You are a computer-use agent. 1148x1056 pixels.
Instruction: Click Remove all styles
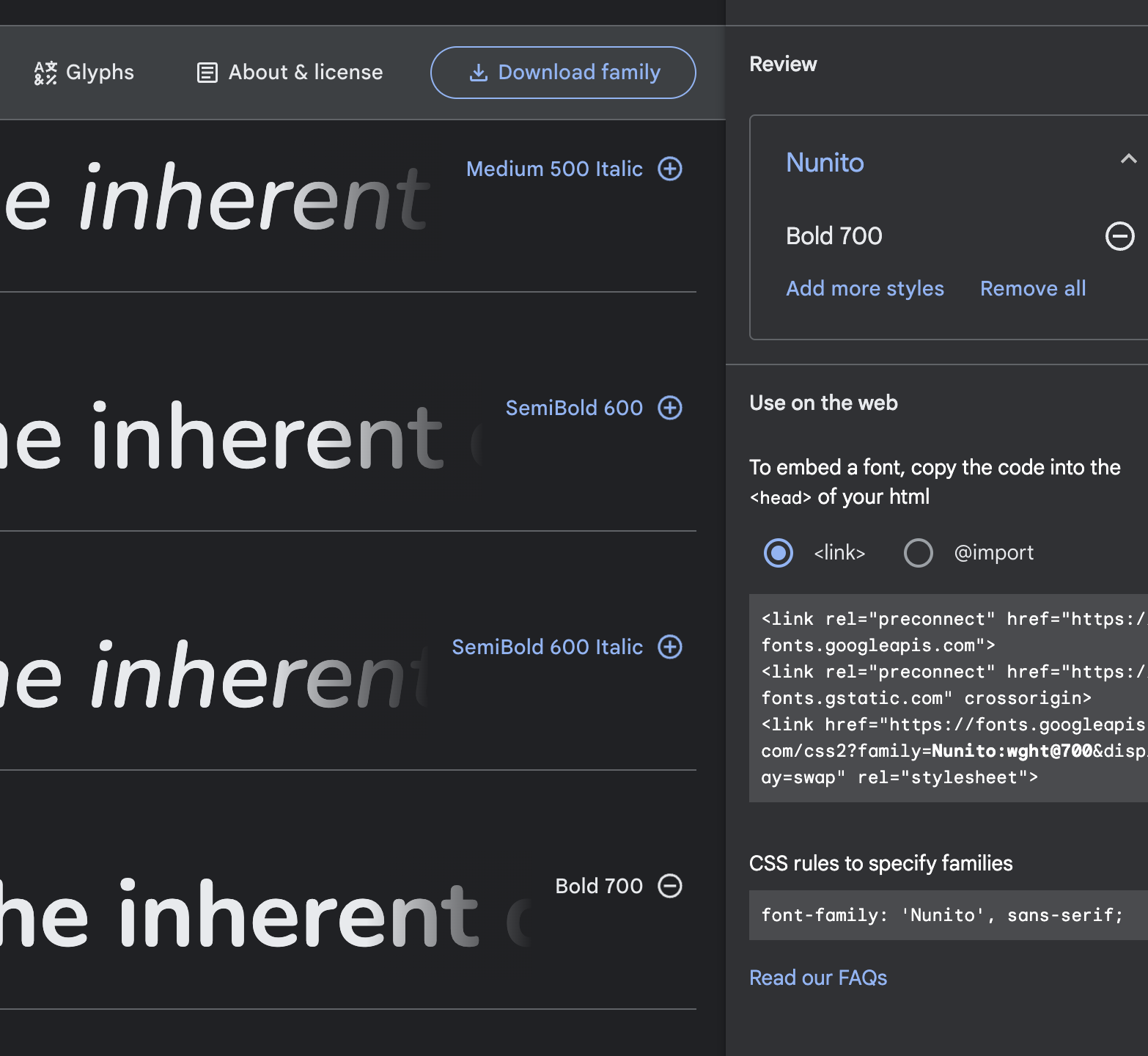coord(1032,288)
